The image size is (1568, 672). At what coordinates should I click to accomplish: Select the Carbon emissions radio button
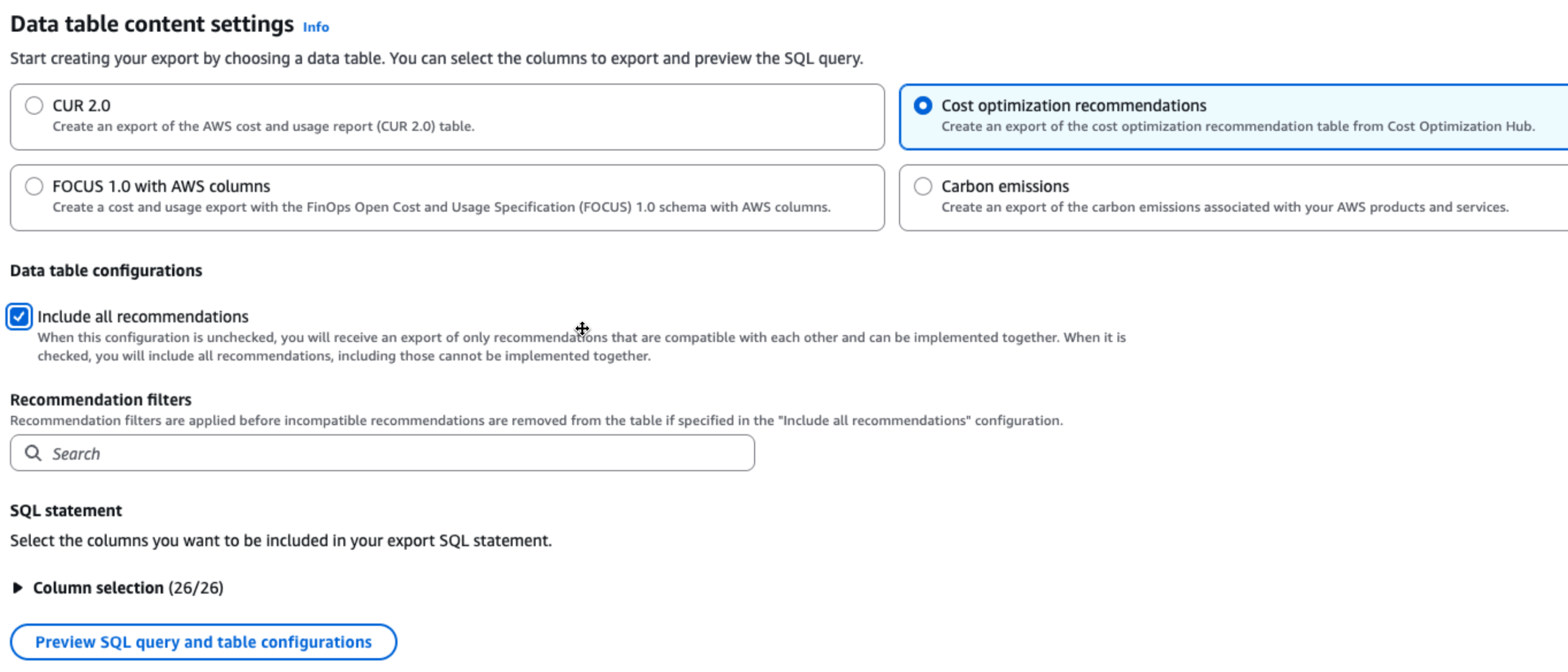pyautogui.click(x=923, y=186)
